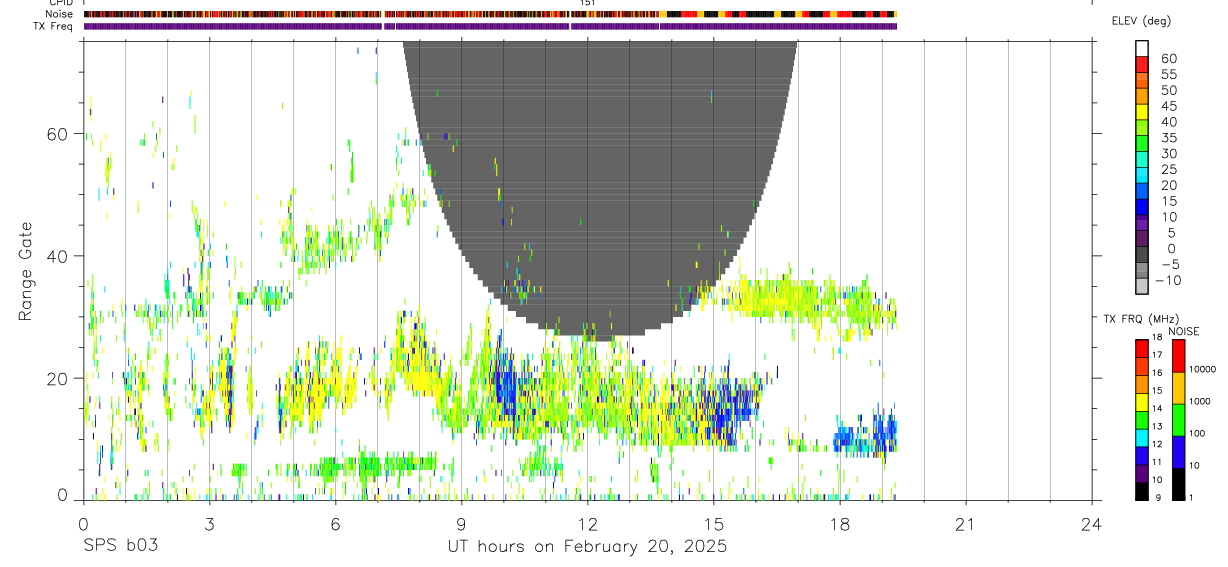
Task: Select the orange segment of NOISE color bar
Action: click(x=1179, y=388)
